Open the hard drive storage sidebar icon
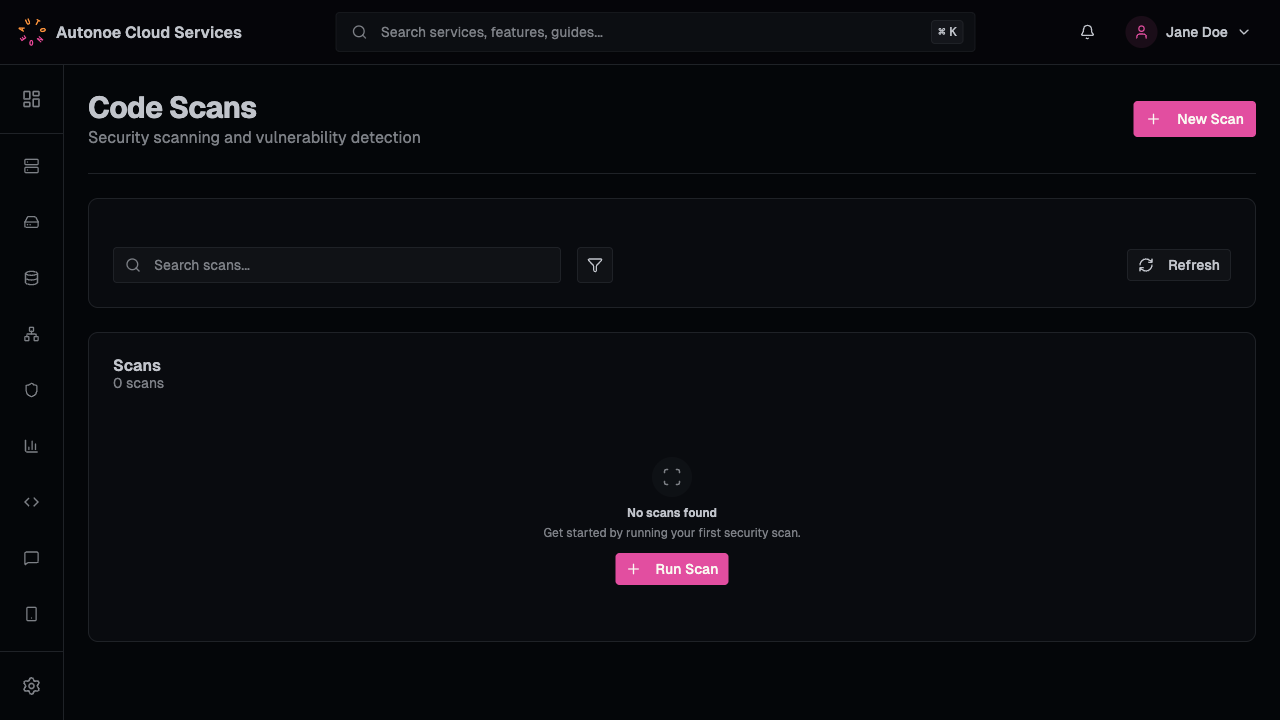Screen dimensions: 1280x720 31,222
